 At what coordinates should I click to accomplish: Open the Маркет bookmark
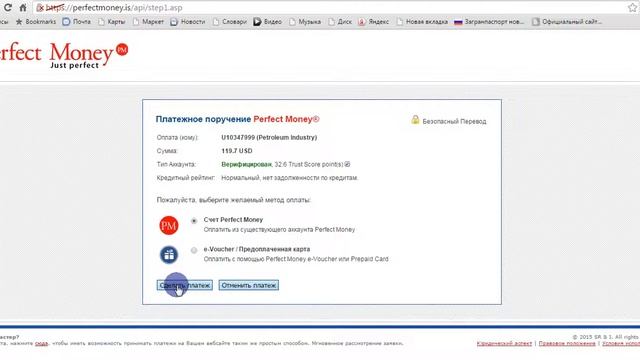coord(148,22)
